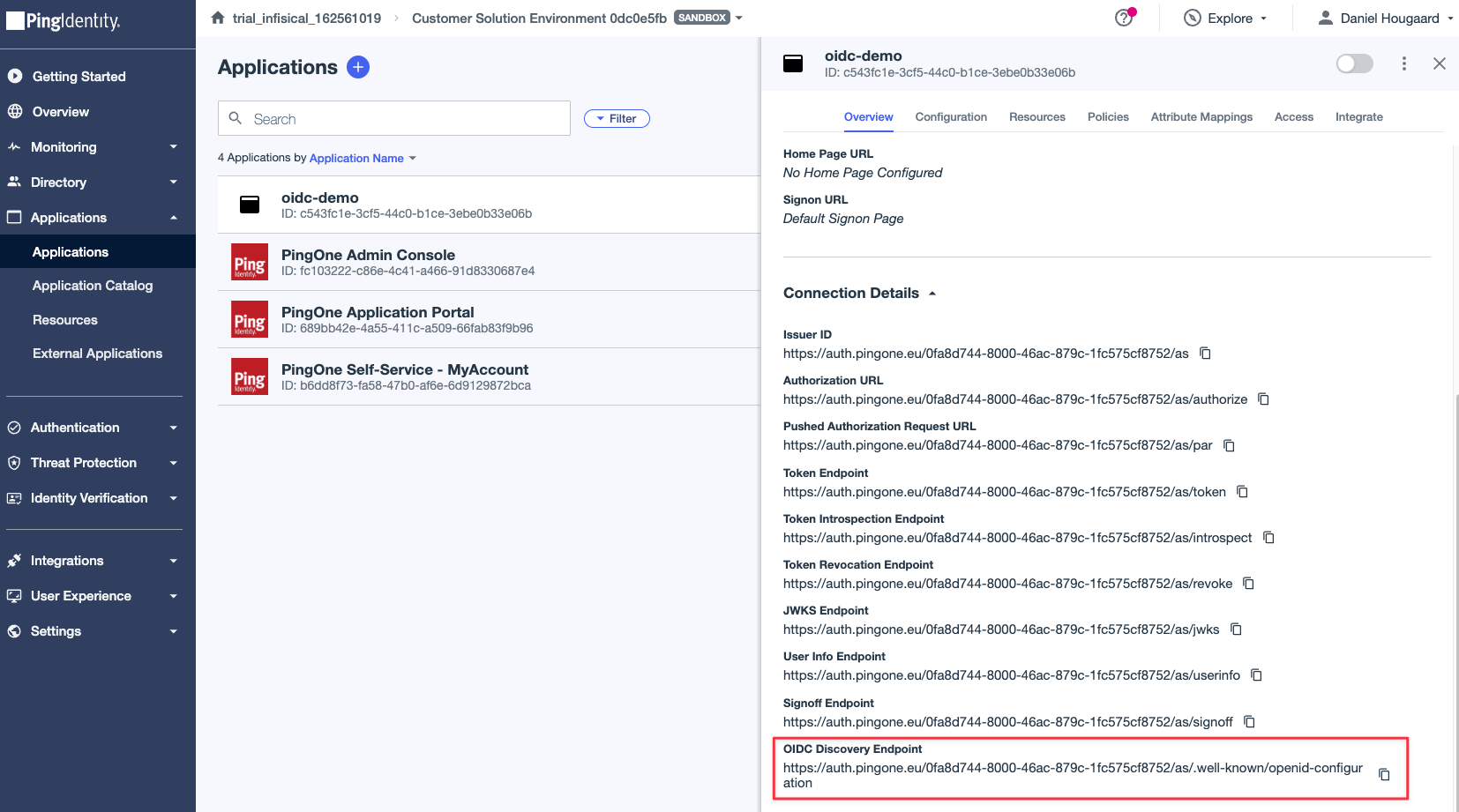The width and height of the screenshot is (1459, 812).
Task: Click the PingOne Admin Console logo icon
Action: tap(250, 262)
